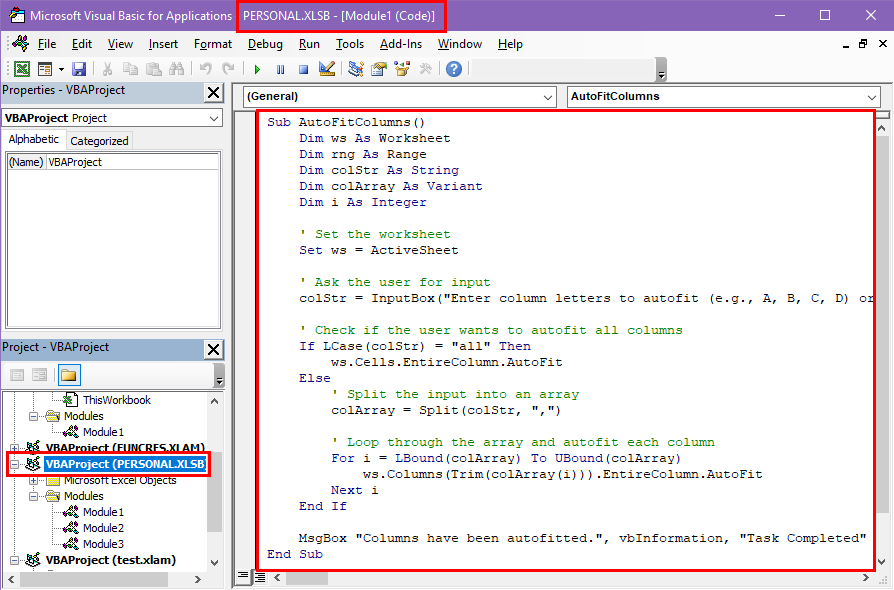Screen dimensions: 894x590
Task: Open the Add-Ins menu
Action: tap(401, 44)
